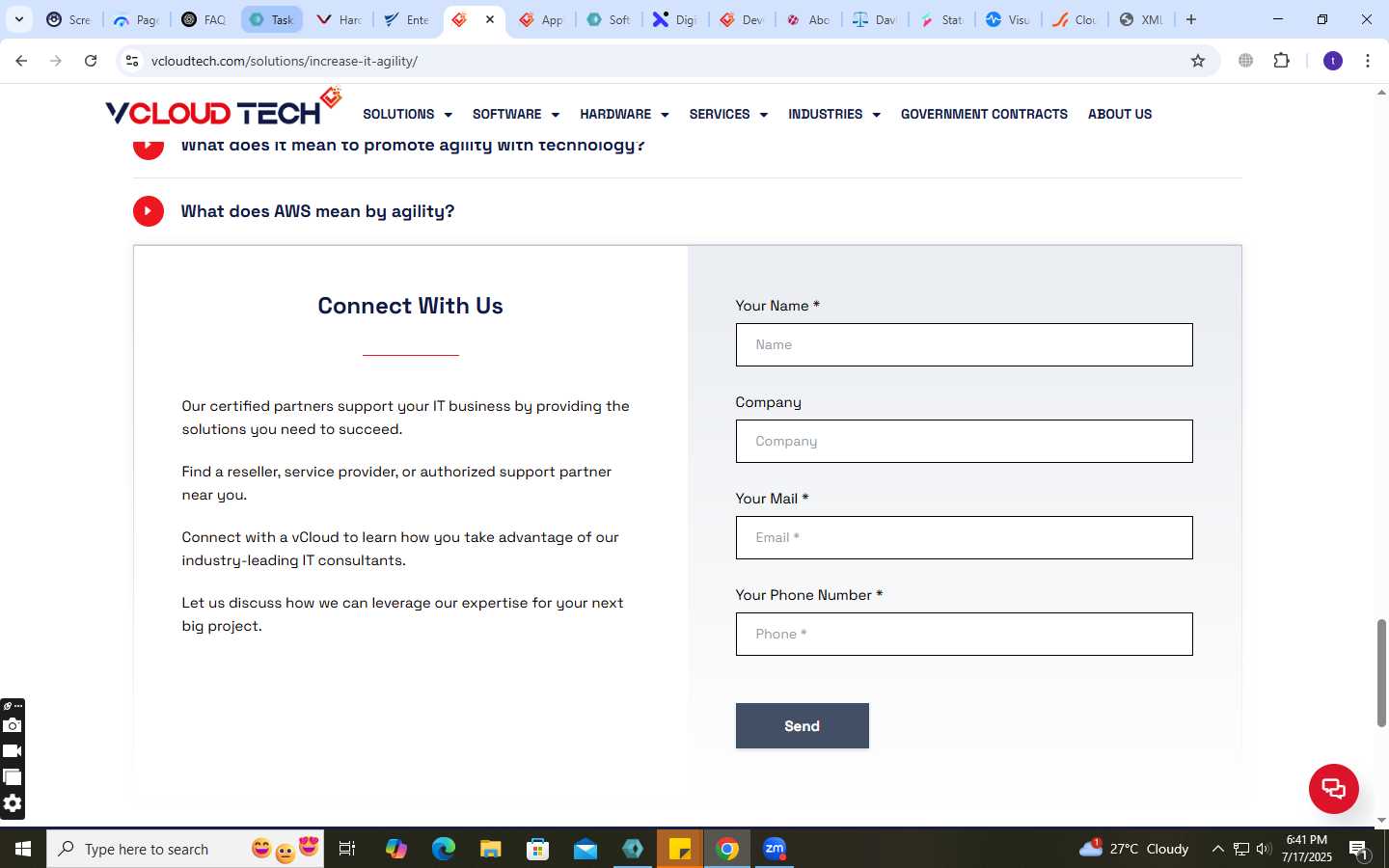Click the page vertical scrollbar thumb
This screenshot has width=1389, height=868.
tap(1381, 673)
